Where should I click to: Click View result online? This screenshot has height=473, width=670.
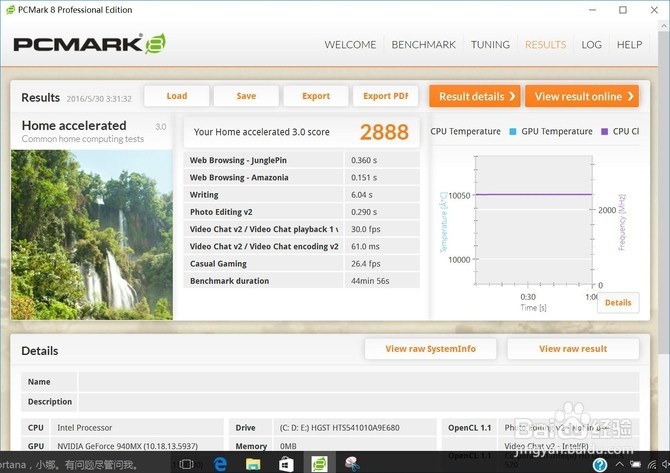point(582,96)
